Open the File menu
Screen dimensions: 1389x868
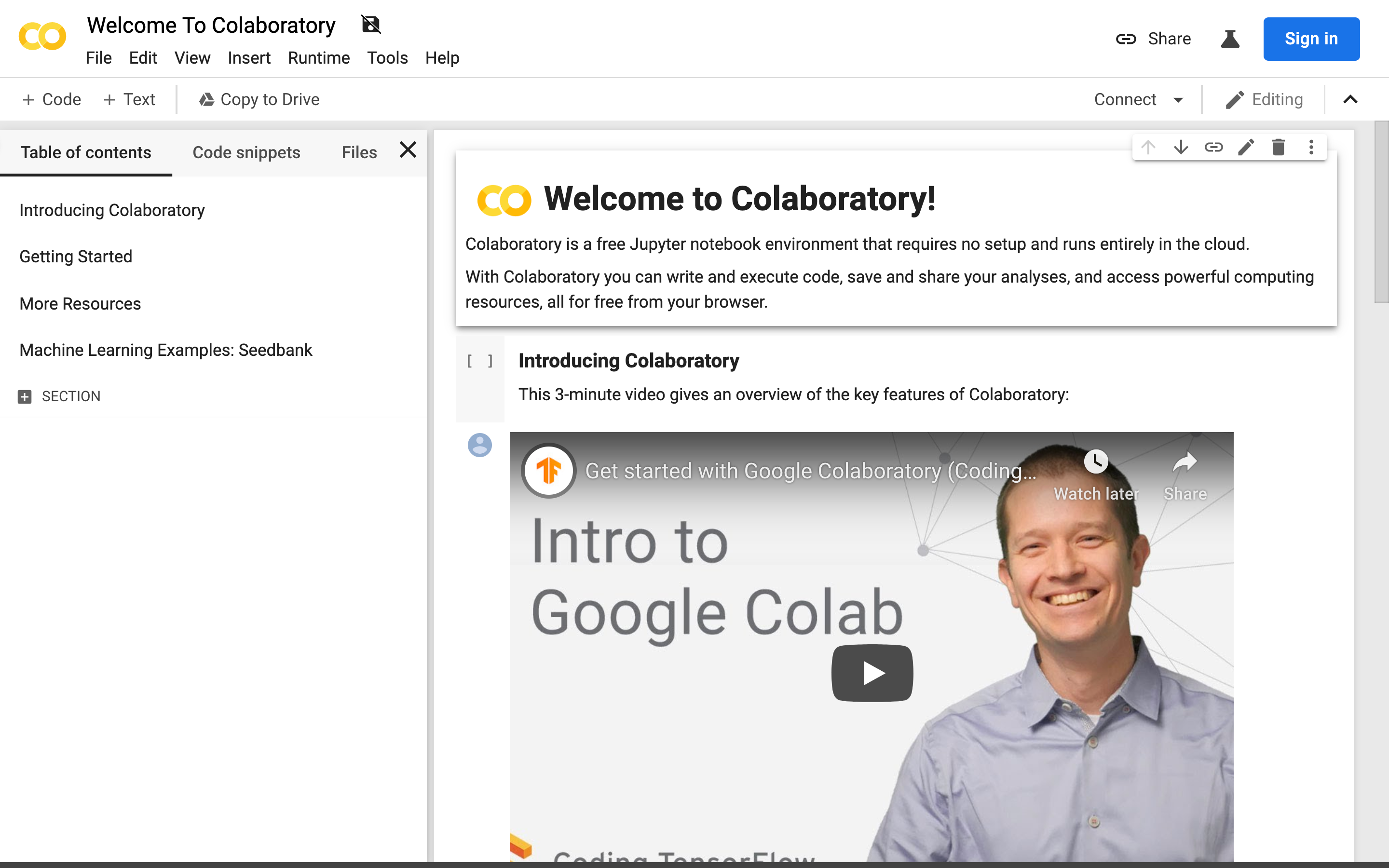pyautogui.click(x=99, y=58)
